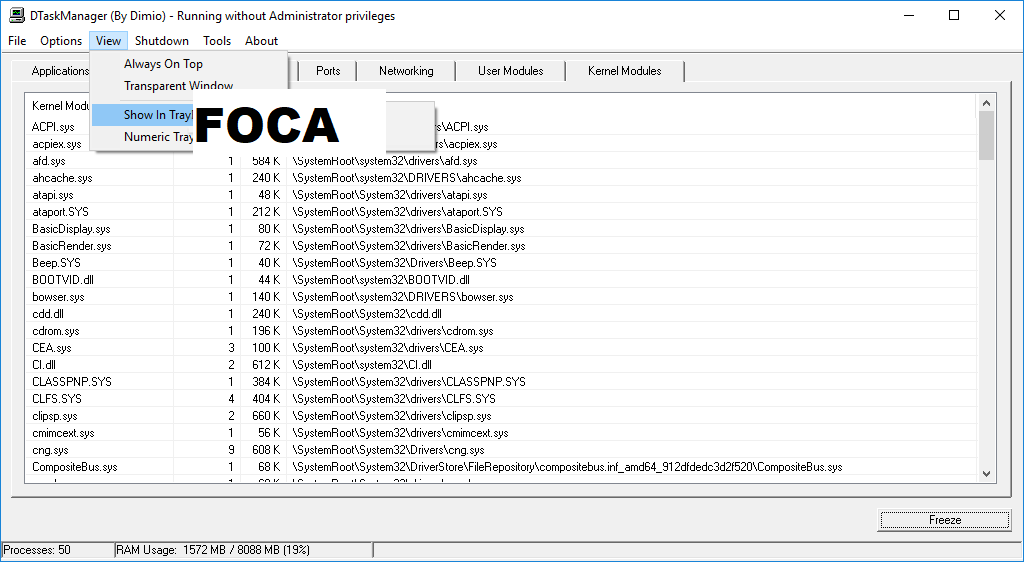Click the 660 K size of clipsp.sys

[266, 415]
